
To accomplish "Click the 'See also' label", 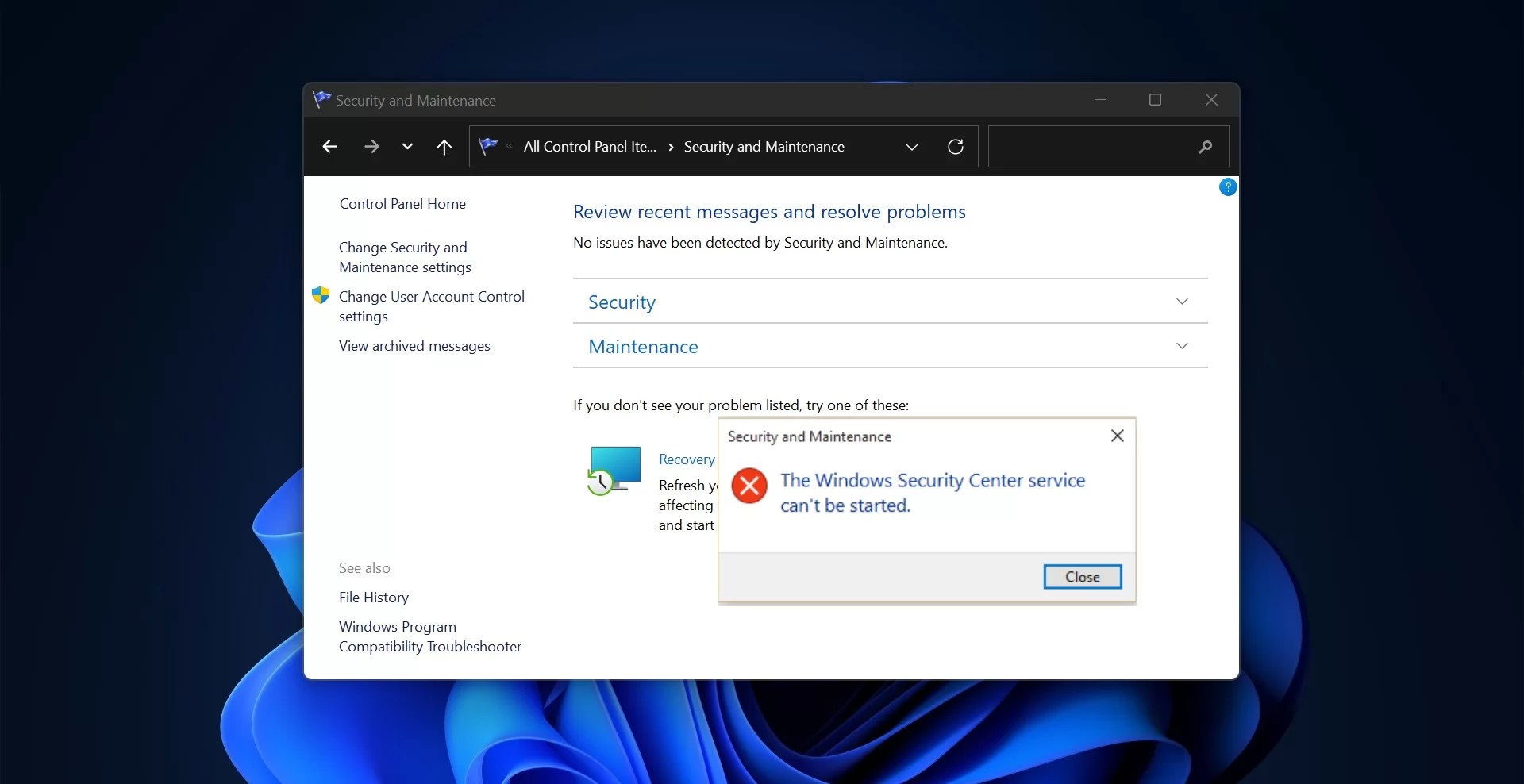I will (x=364, y=568).
